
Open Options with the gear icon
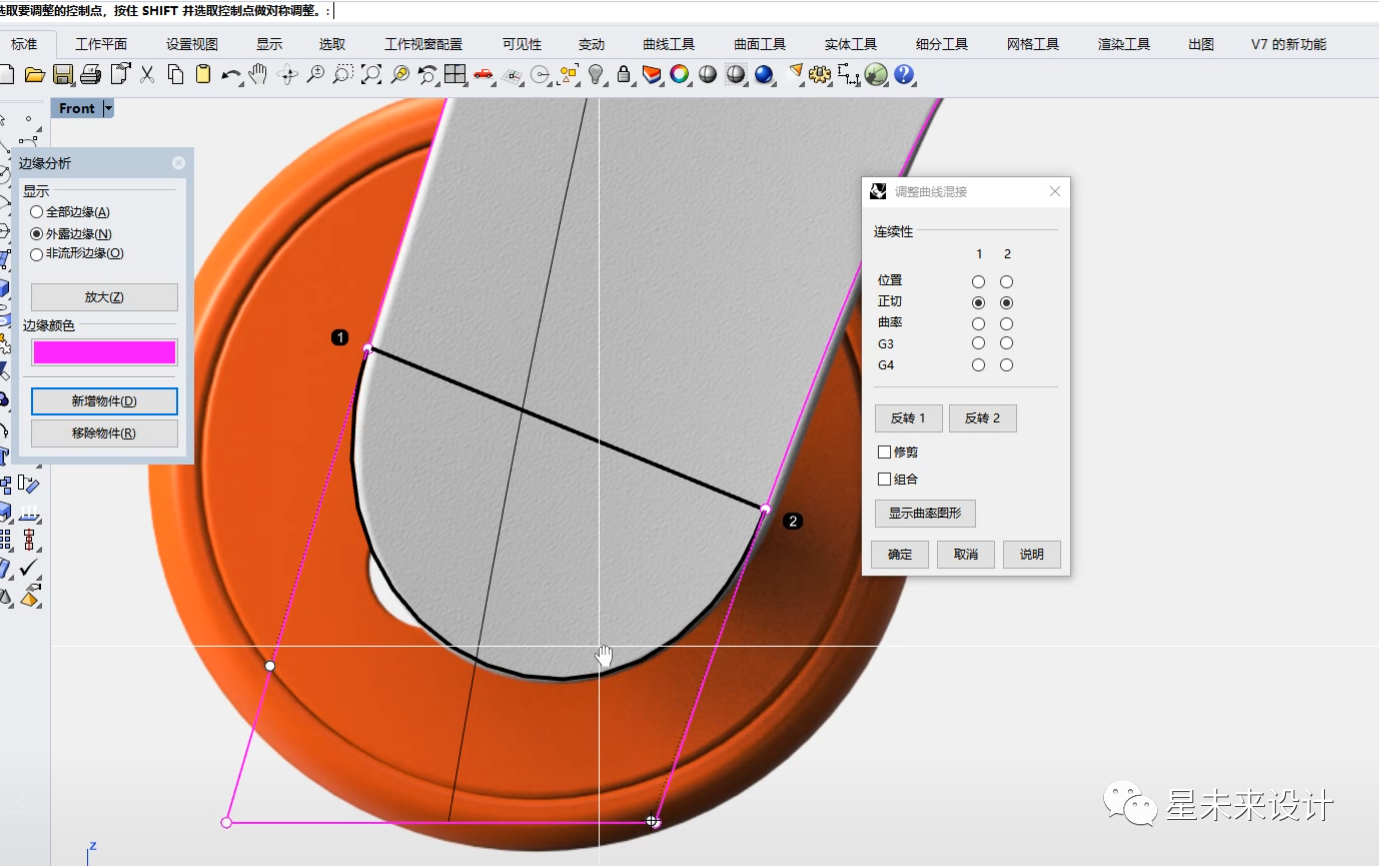[821, 75]
